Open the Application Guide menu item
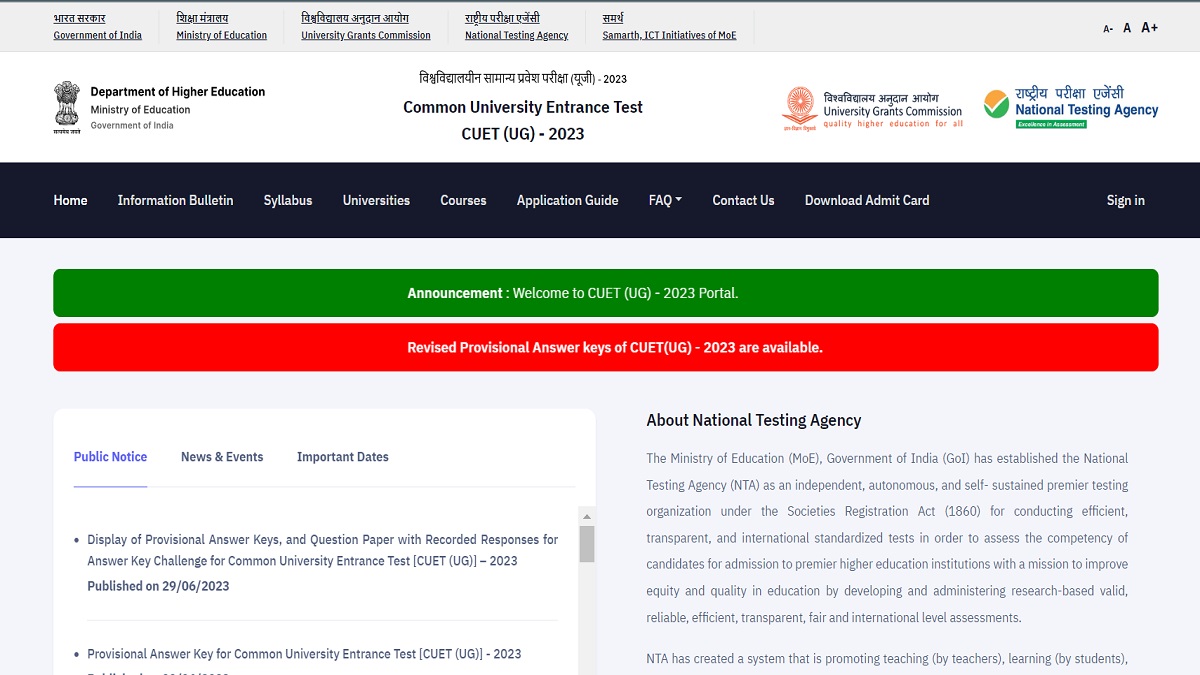This screenshot has height=675, width=1200. (567, 200)
